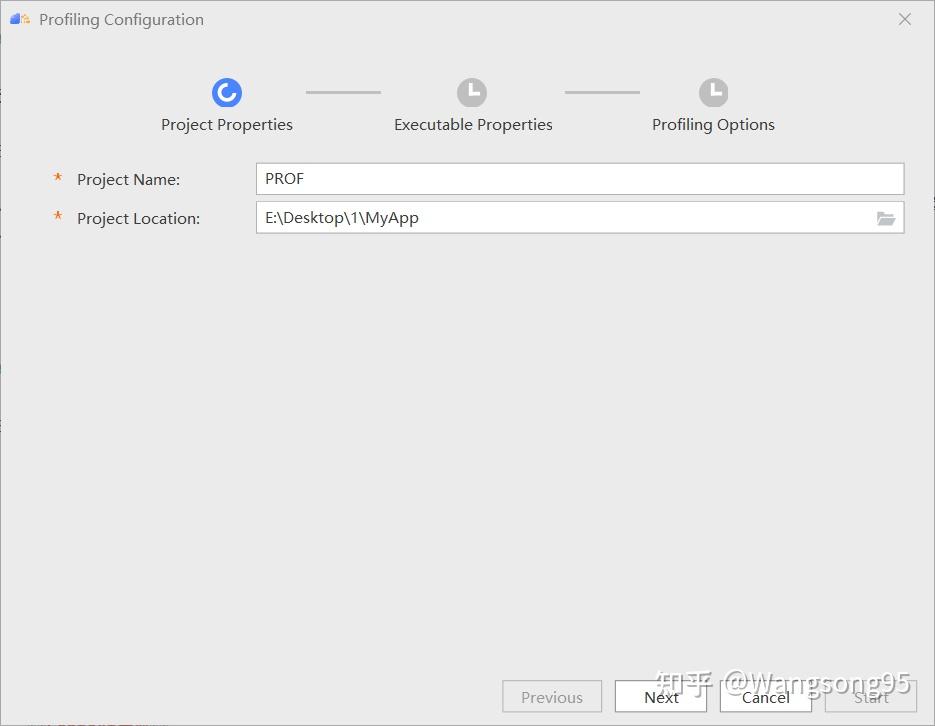935x726 pixels.
Task: Click the Profiling Options clock icon
Action: [x=713, y=92]
